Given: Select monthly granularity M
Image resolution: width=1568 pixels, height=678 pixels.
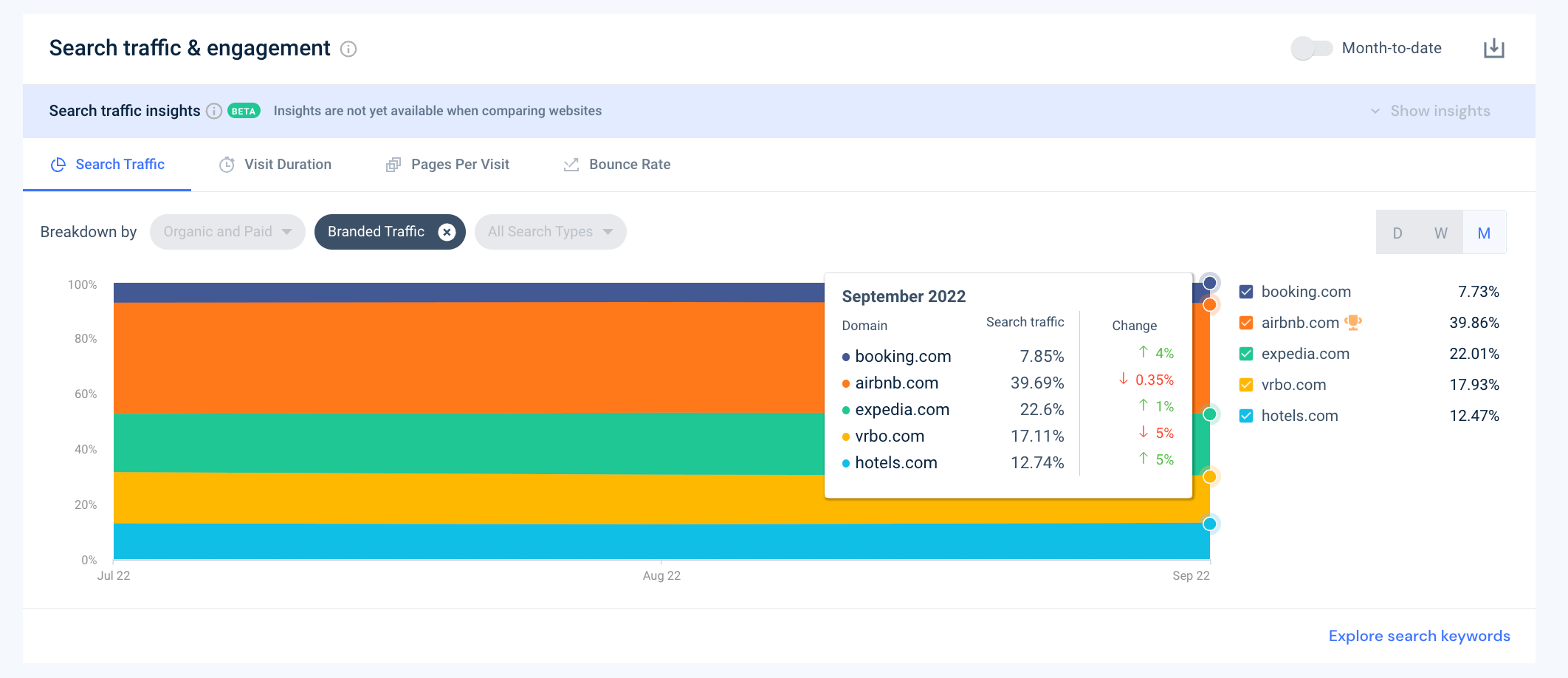Looking at the screenshot, I should tap(1485, 233).
